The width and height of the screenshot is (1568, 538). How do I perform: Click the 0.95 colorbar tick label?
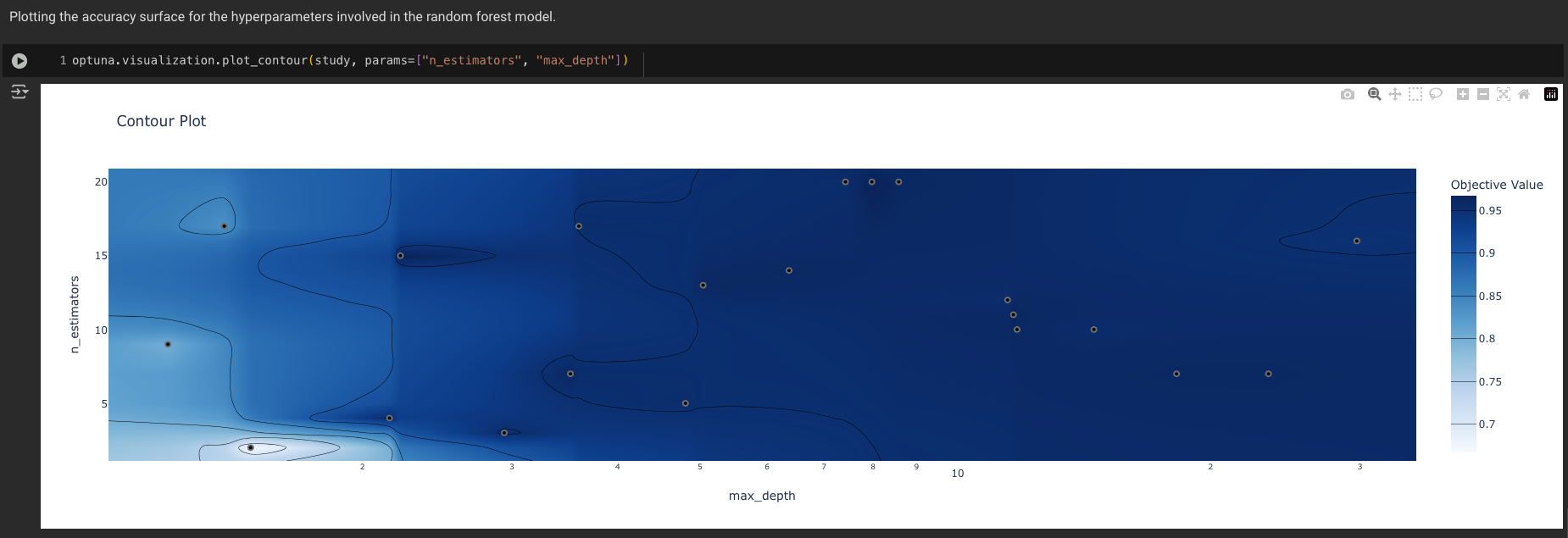click(x=1489, y=211)
